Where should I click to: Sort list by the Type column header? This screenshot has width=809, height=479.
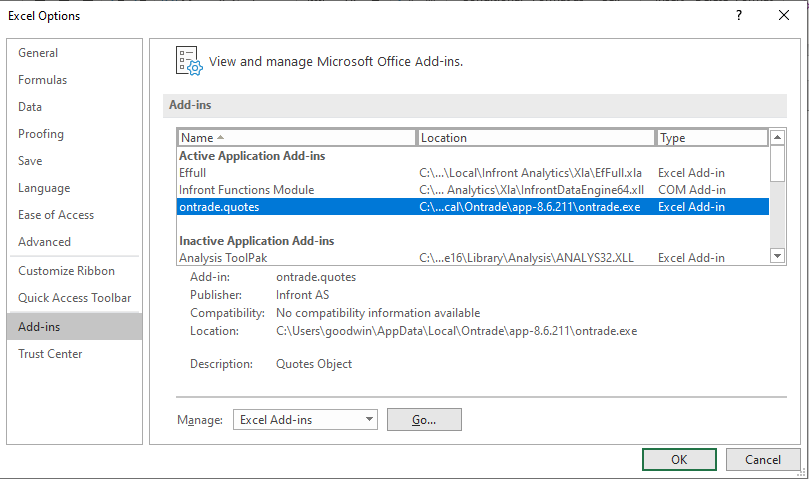711,138
